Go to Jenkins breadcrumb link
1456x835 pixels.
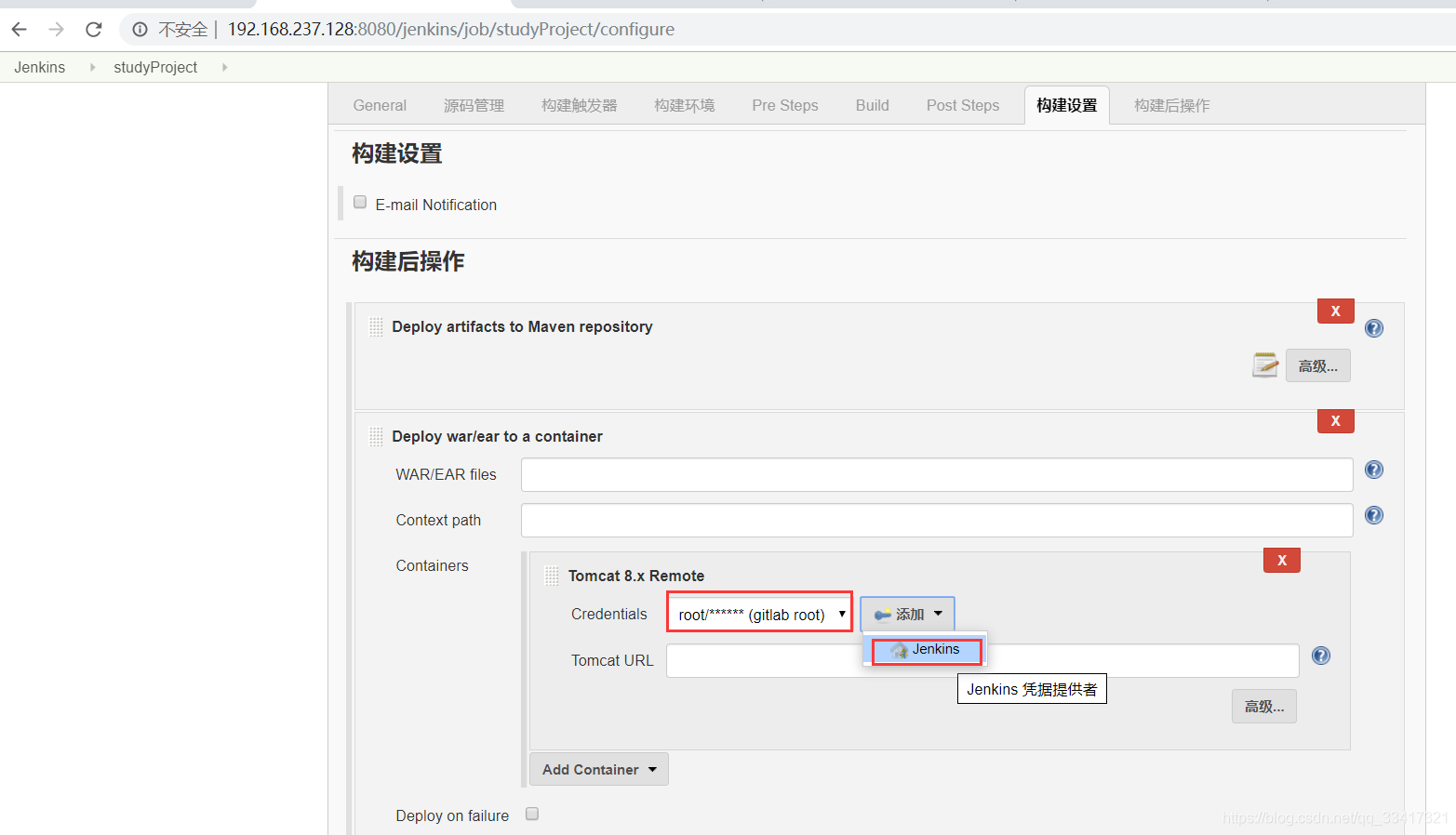click(x=40, y=67)
